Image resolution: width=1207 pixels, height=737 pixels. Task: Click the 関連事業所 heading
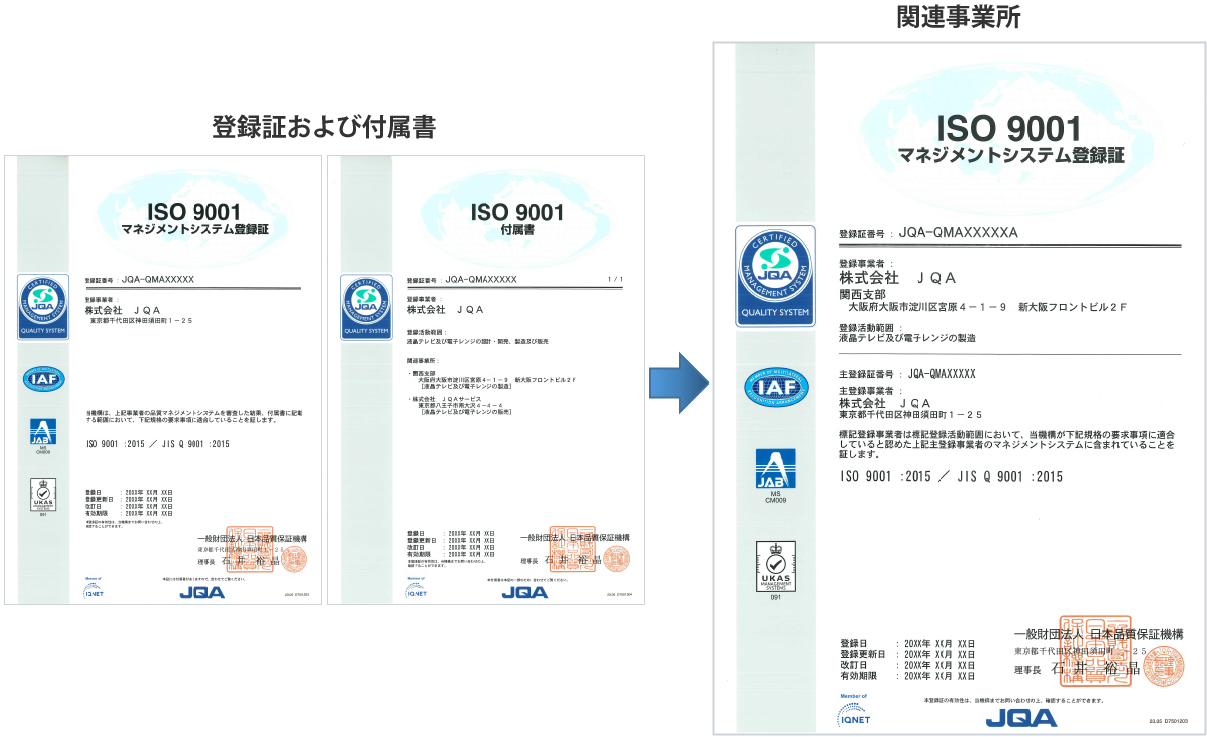coord(959,16)
